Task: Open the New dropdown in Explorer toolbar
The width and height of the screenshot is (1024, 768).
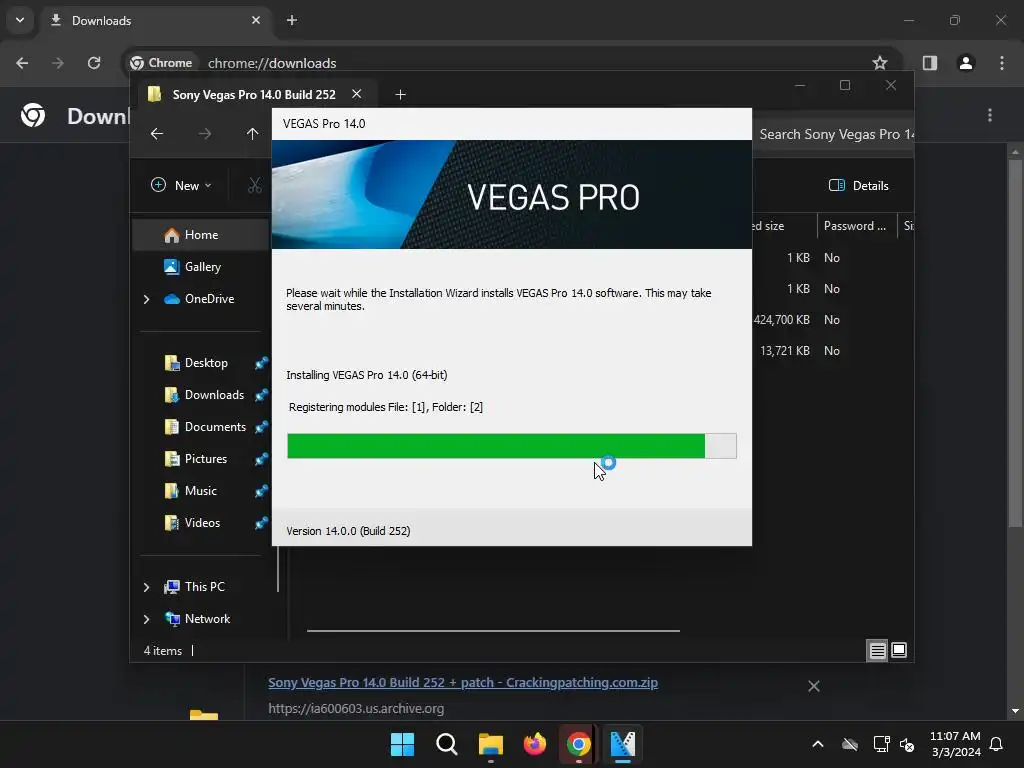Action: (181, 185)
